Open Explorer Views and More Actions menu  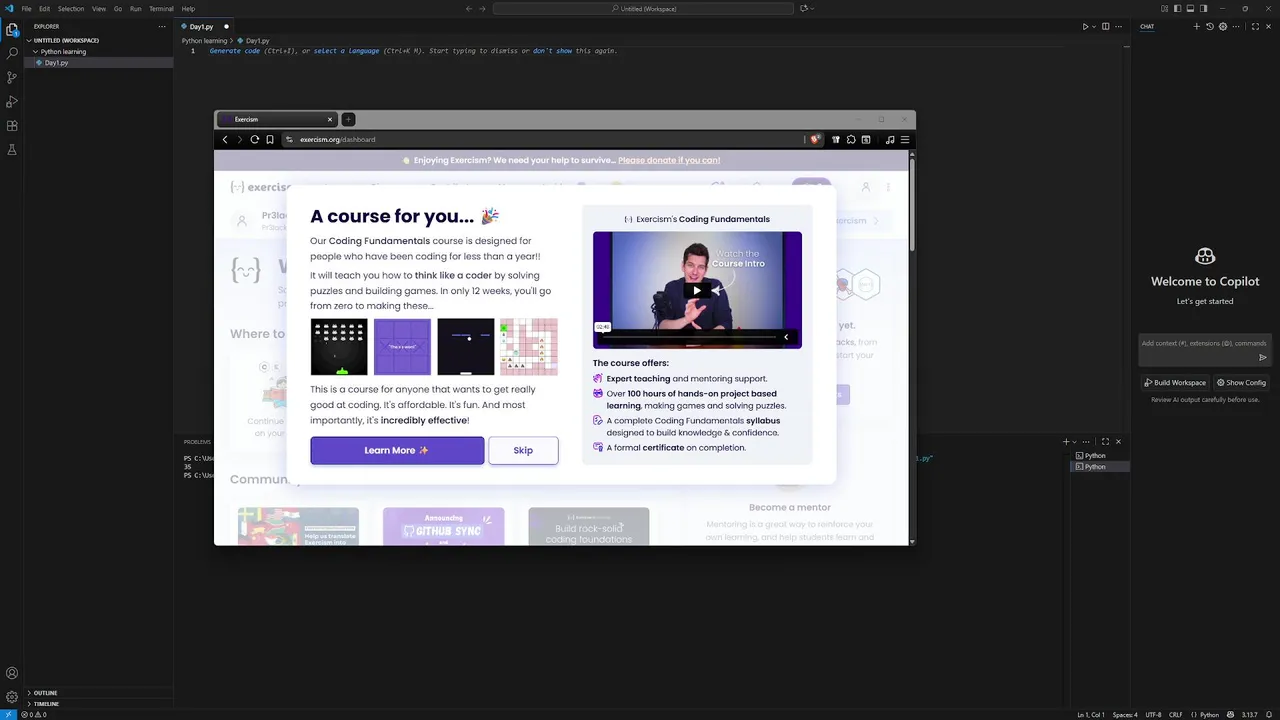162,26
